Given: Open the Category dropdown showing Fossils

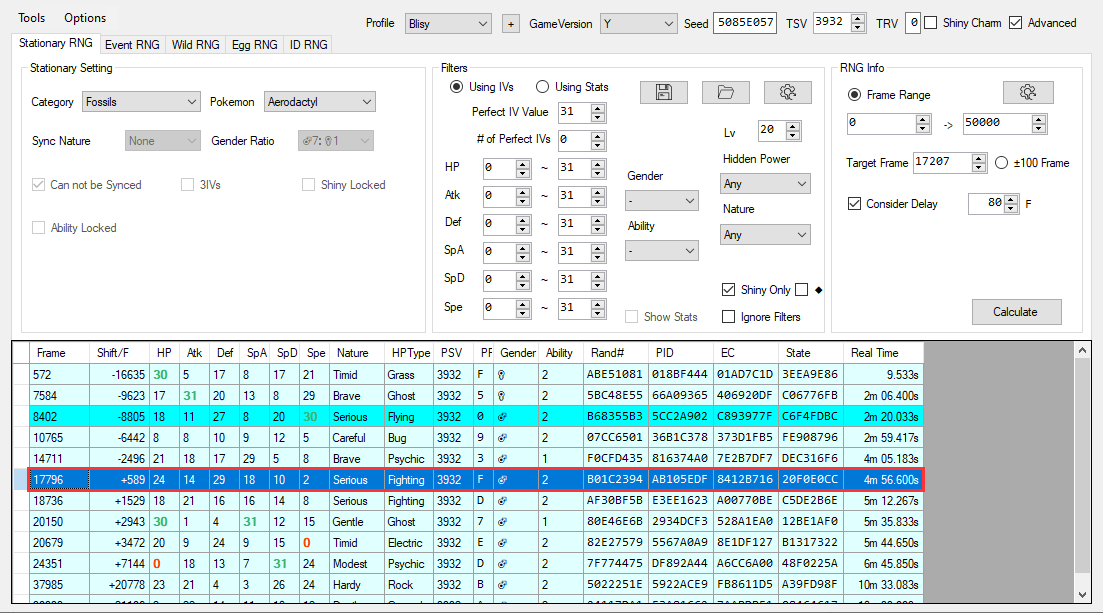Looking at the screenshot, I should [141, 102].
